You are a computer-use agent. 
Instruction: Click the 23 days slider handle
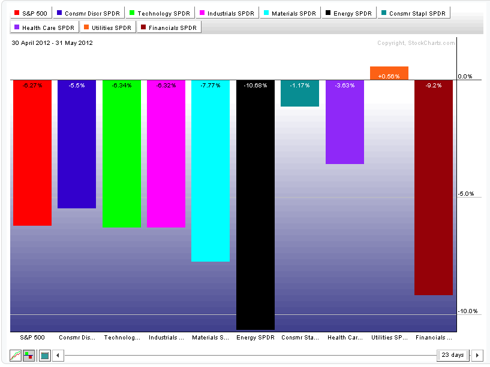[x=453, y=355]
